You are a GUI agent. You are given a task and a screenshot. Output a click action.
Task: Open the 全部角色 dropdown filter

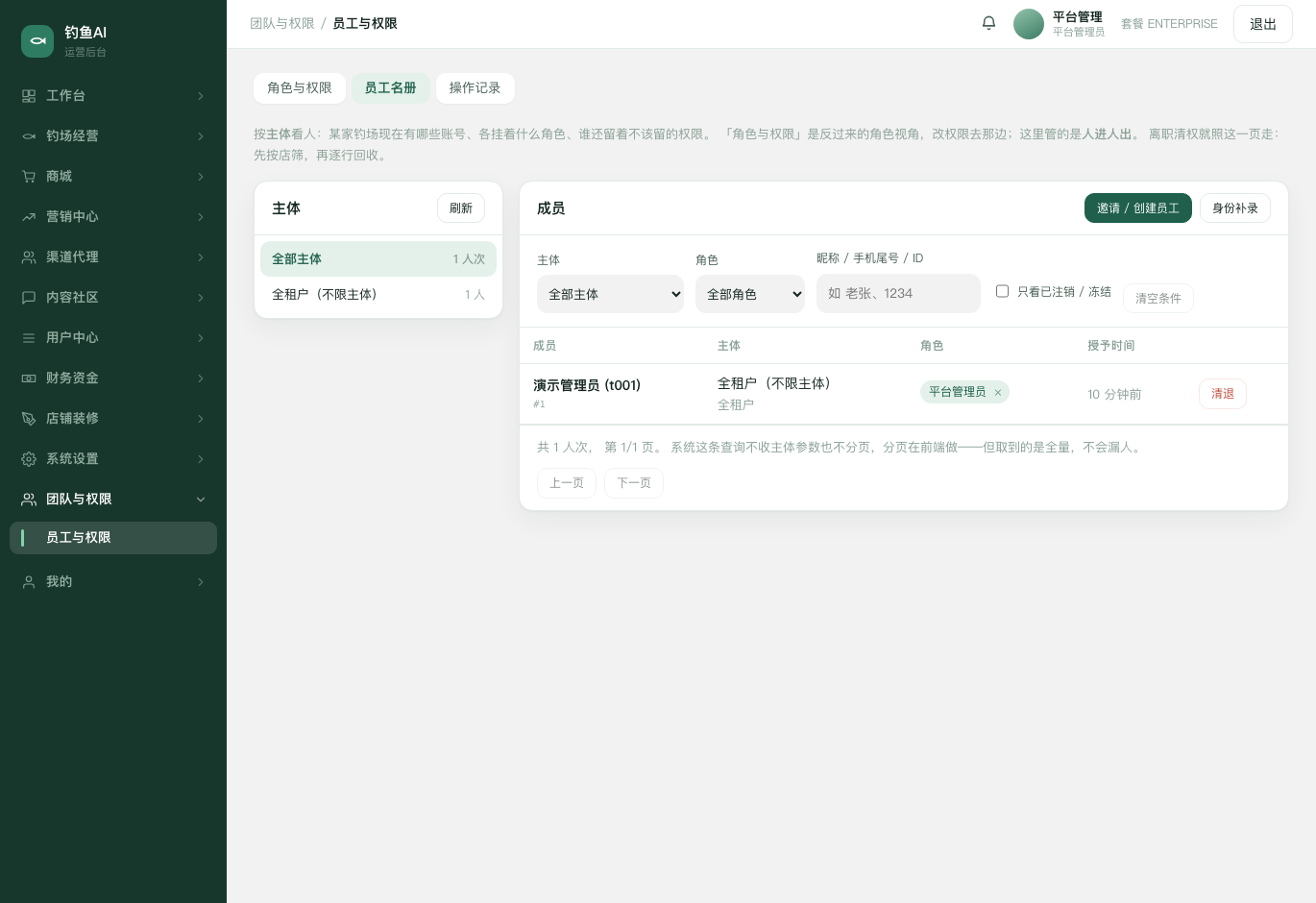coord(750,294)
